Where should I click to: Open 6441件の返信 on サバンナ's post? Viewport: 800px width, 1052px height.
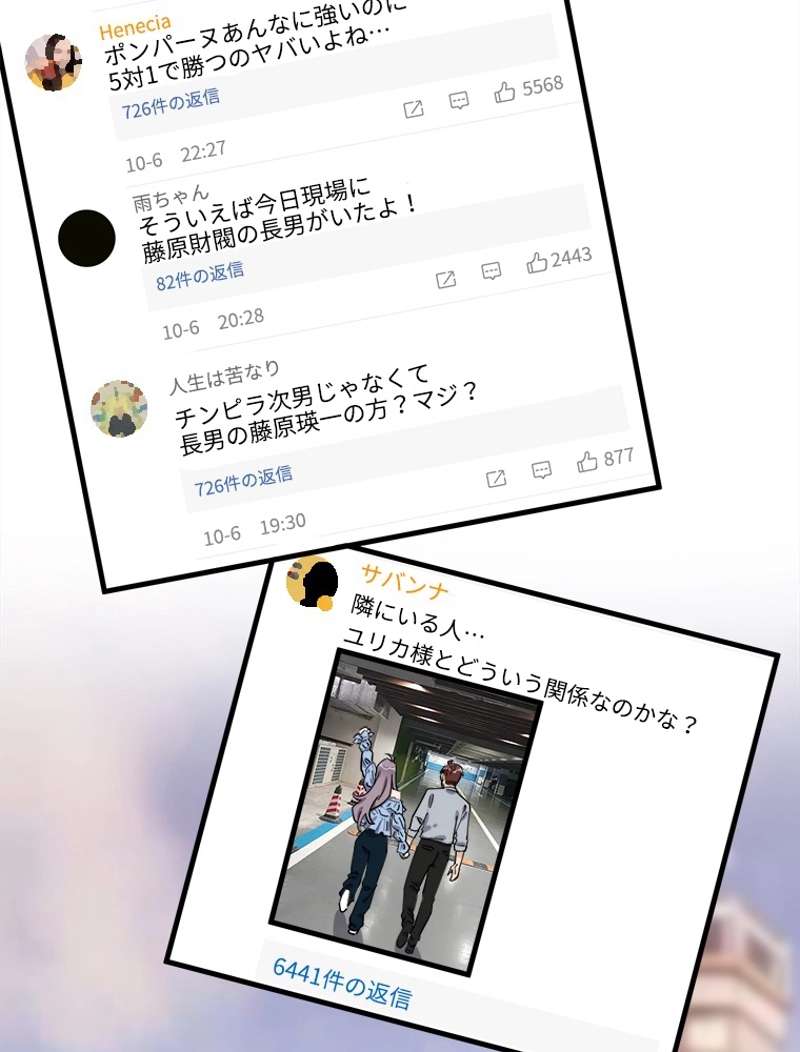(342, 983)
